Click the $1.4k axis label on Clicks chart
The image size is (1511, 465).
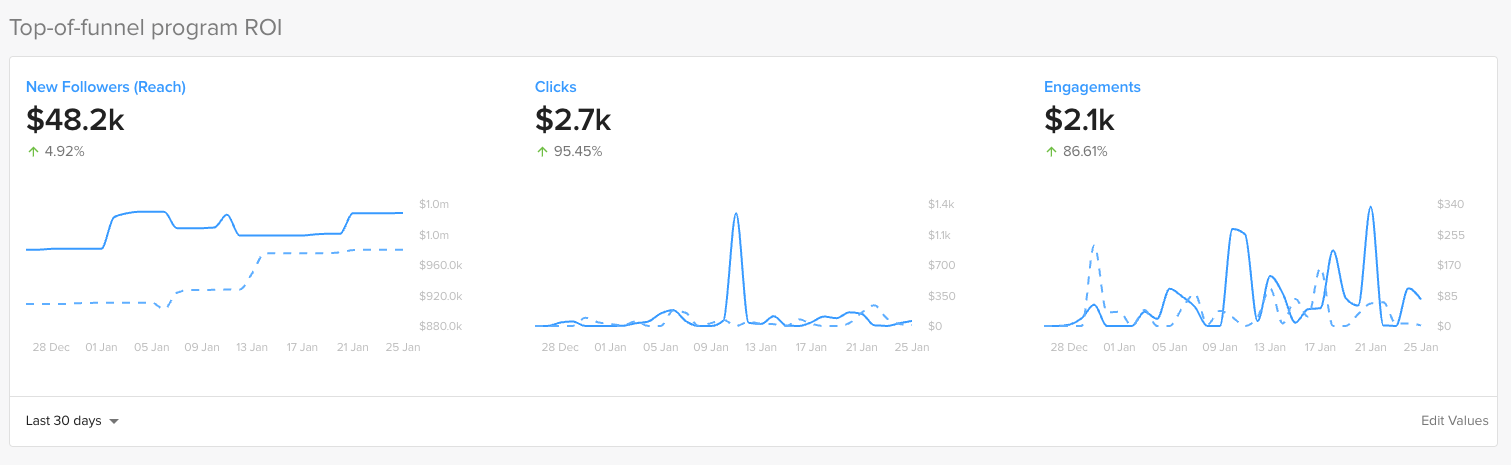[x=941, y=204]
